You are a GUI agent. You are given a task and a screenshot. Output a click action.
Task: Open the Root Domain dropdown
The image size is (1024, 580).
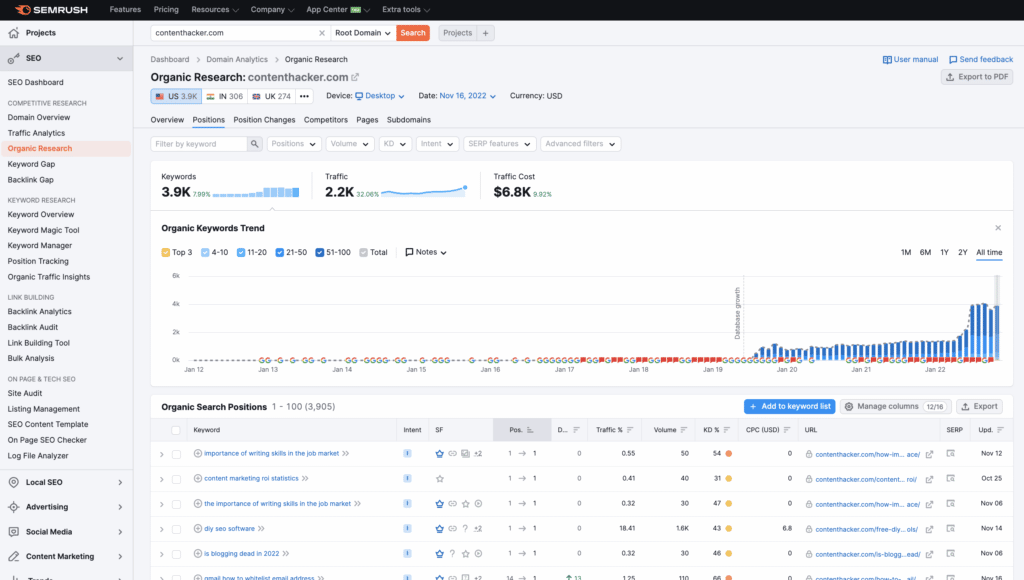pos(362,33)
